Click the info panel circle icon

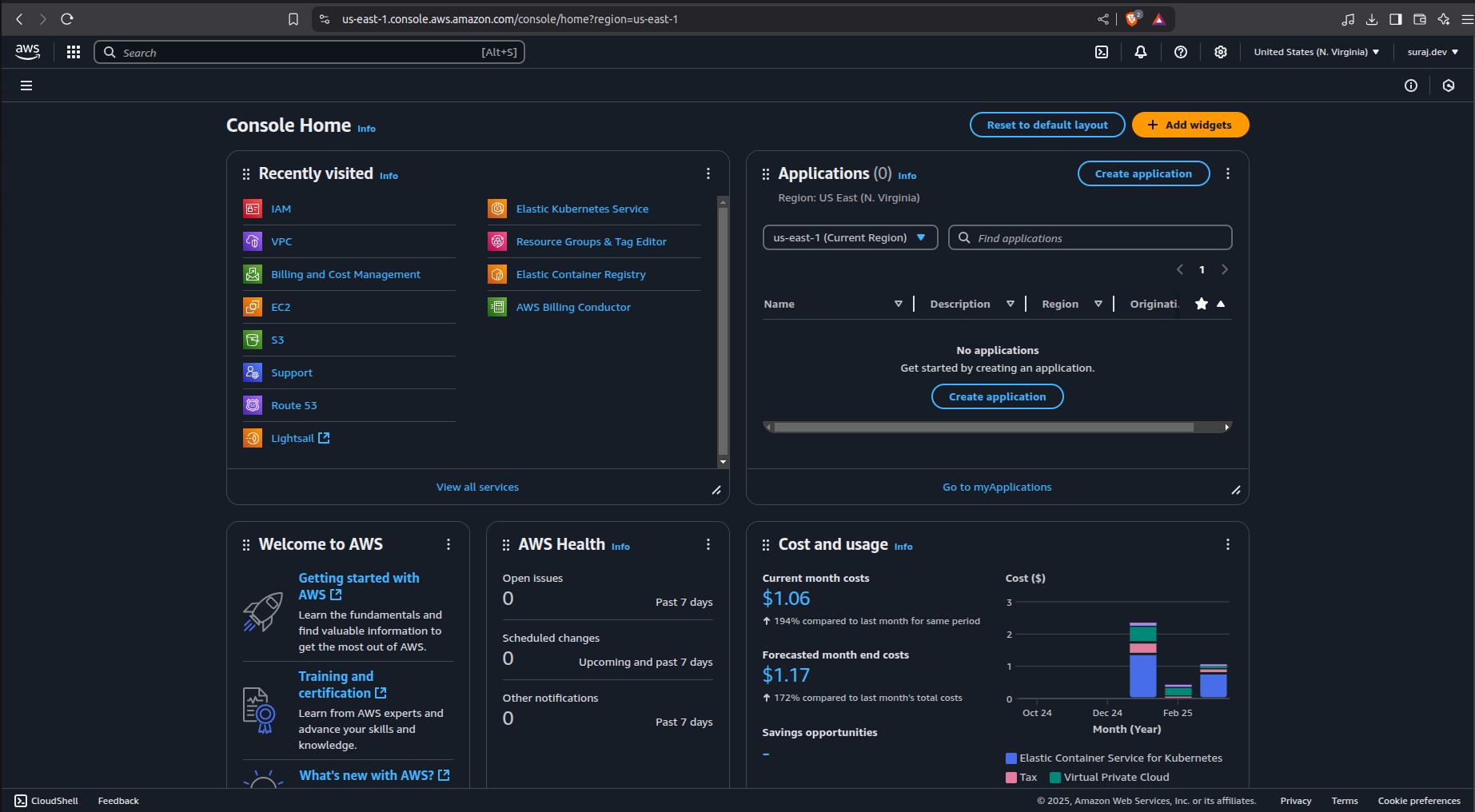[x=1411, y=86]
